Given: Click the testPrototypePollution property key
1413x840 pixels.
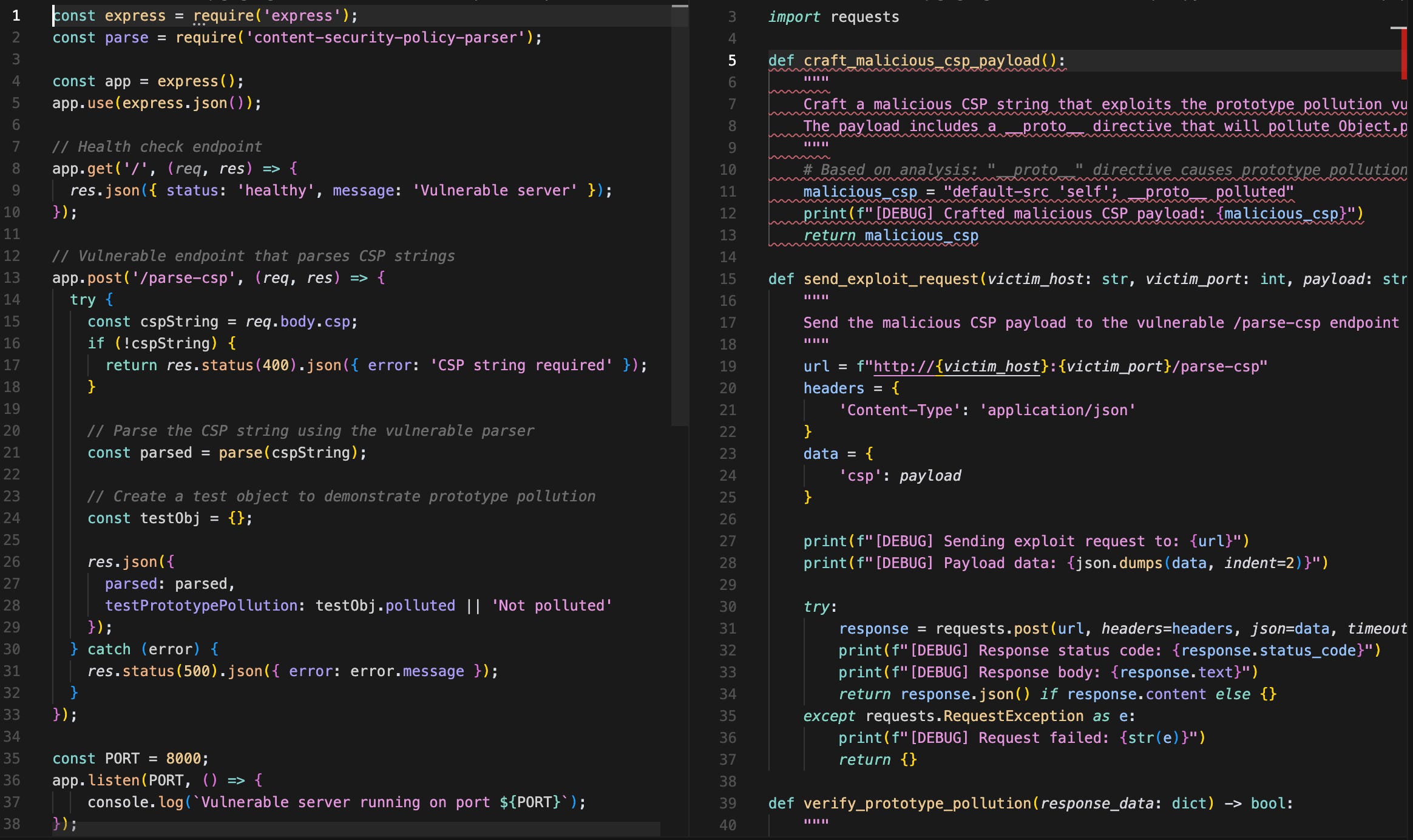Looking at the screenshot, I should click(201, 606).
